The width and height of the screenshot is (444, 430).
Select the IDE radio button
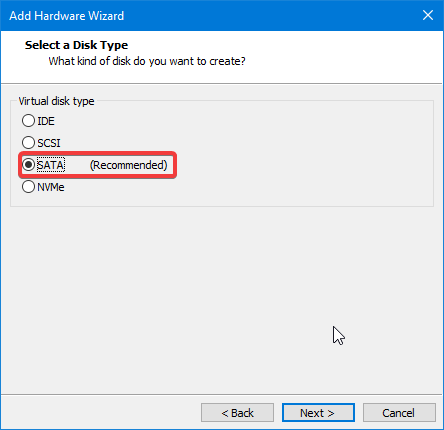coord(28,121)
